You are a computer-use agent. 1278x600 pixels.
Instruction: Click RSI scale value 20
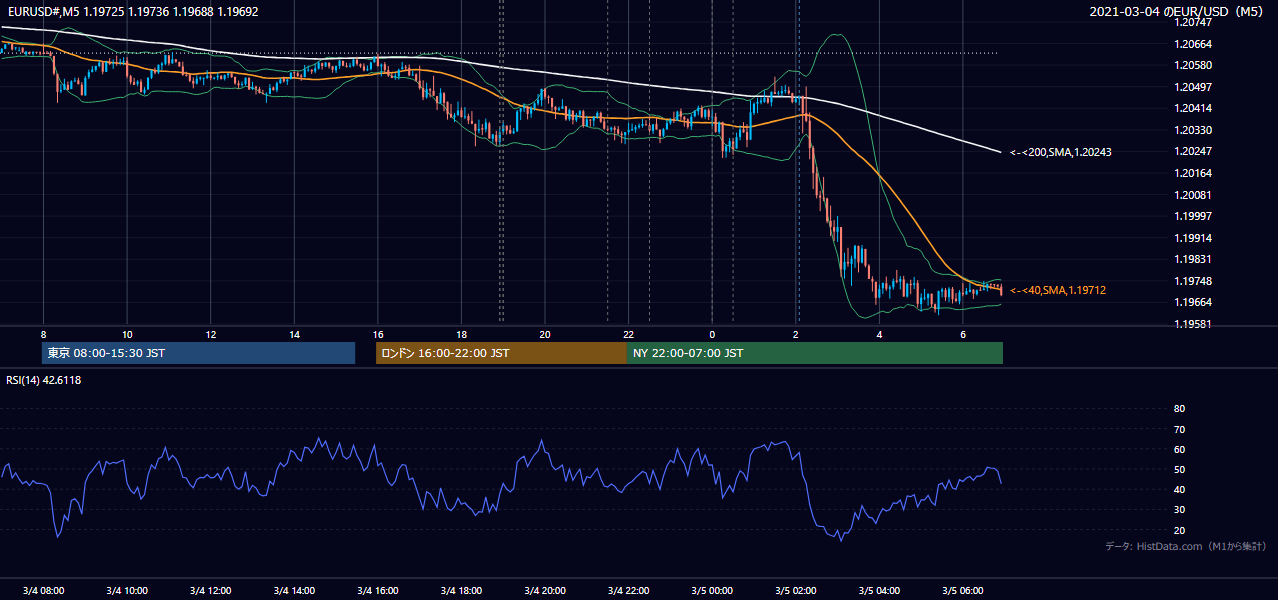pyautogui.click(x=1179, y=530)
